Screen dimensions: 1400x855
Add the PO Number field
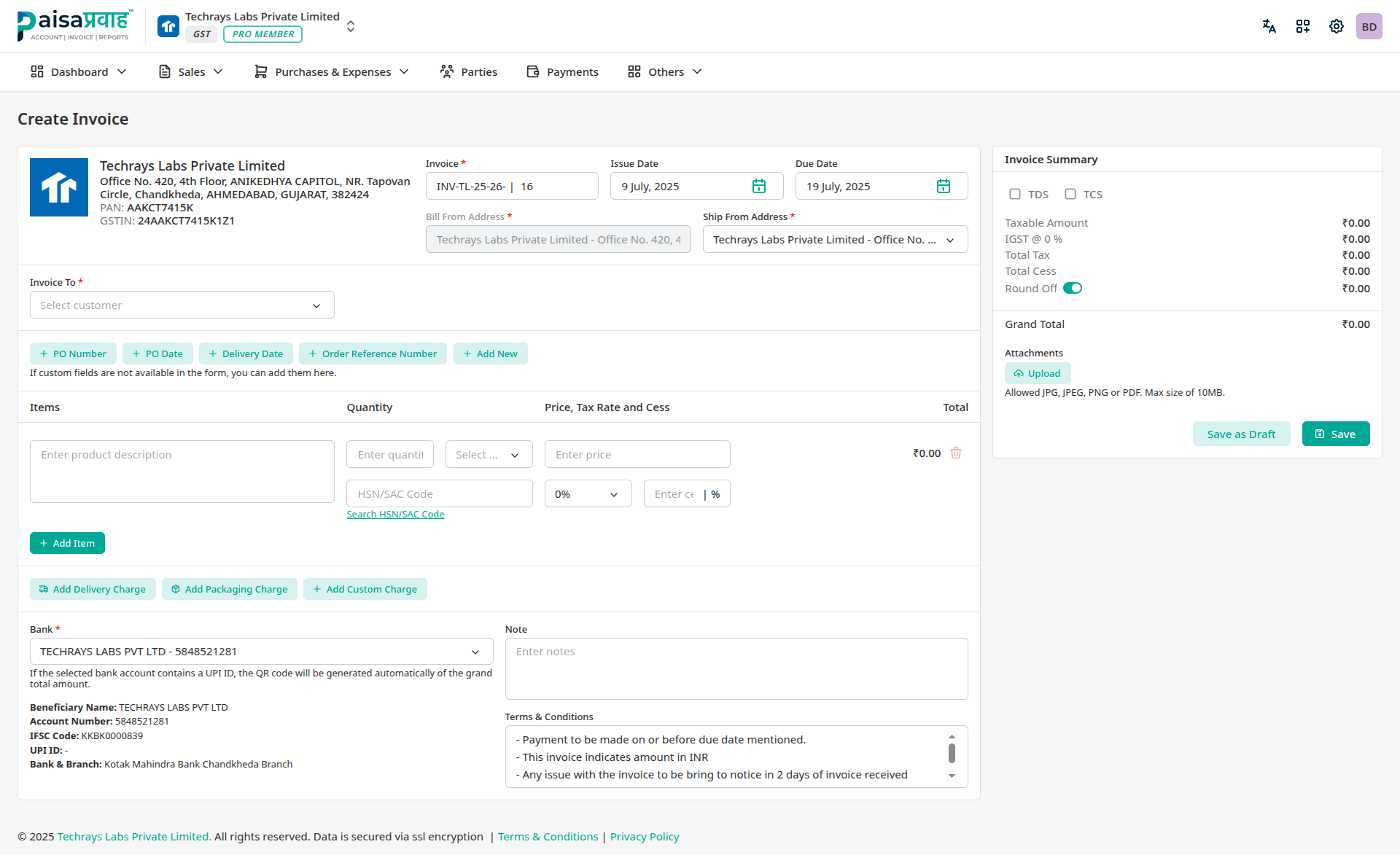pyautogui.click(x=73, y=354)
